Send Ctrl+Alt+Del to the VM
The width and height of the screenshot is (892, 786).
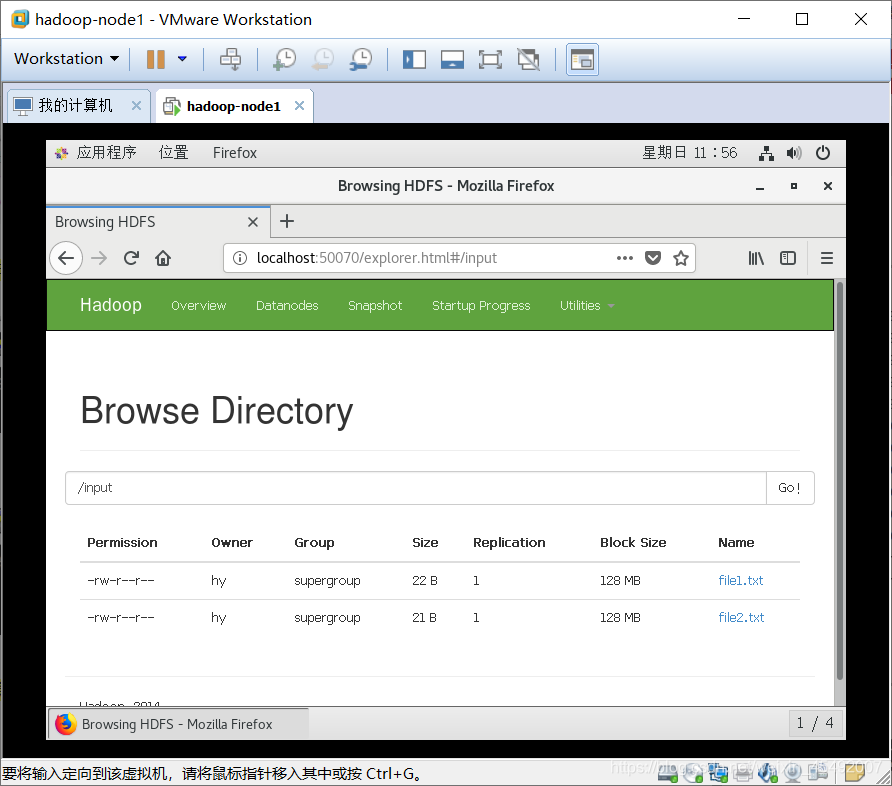pyautogui.click(x=230, y=59)
